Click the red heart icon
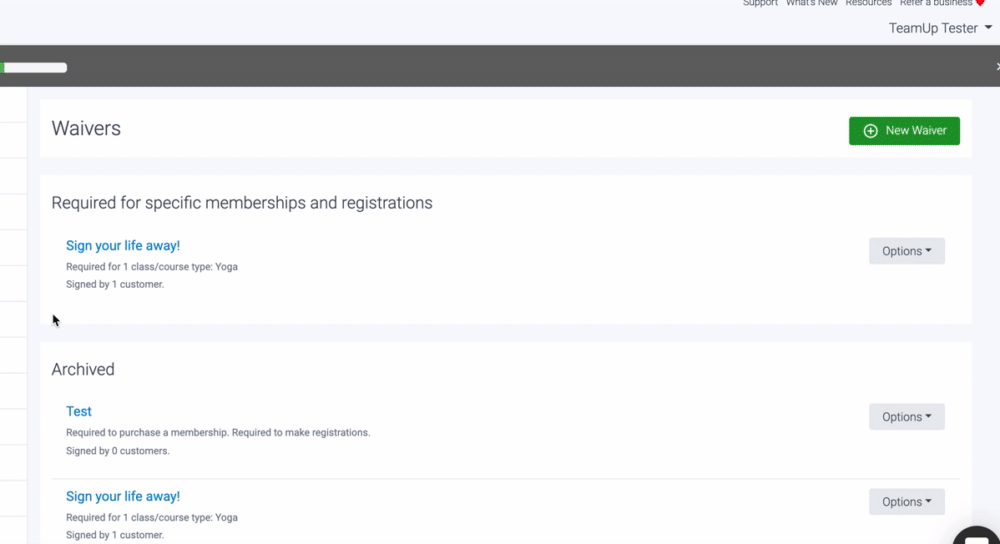Viewport: 1000px width, 544px height. (x=980, y=3)
